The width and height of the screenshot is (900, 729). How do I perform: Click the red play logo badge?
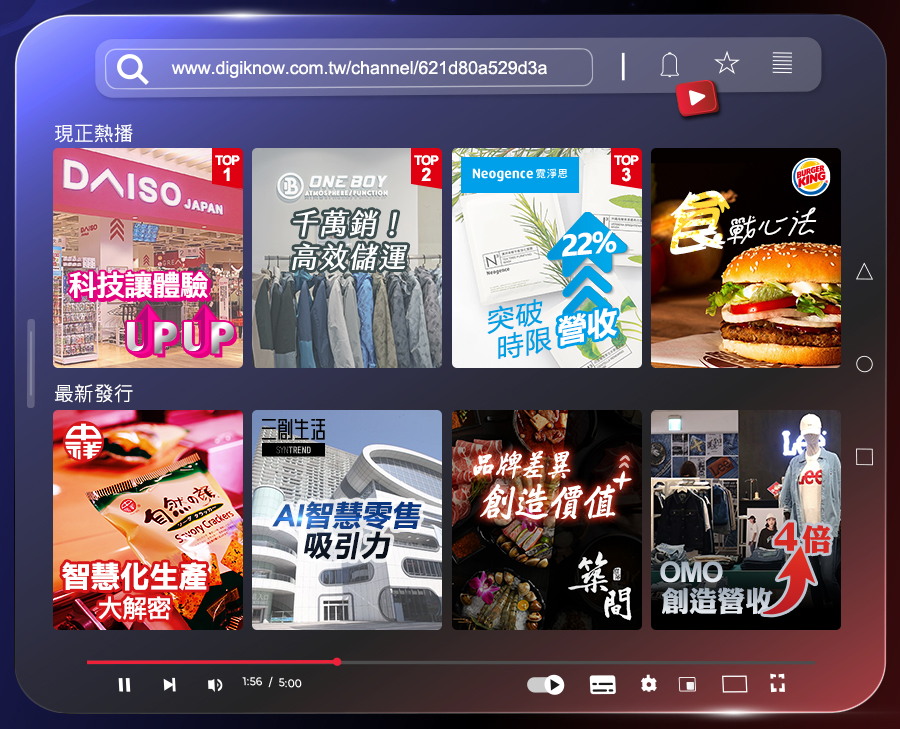697,98
